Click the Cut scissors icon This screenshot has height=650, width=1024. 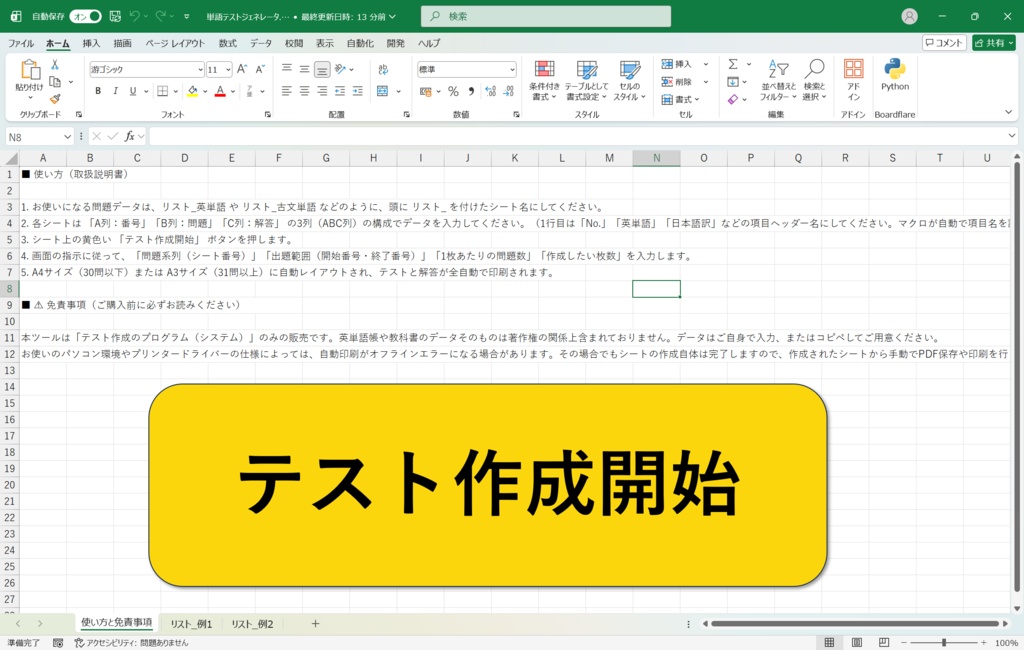tap(55, 65)
